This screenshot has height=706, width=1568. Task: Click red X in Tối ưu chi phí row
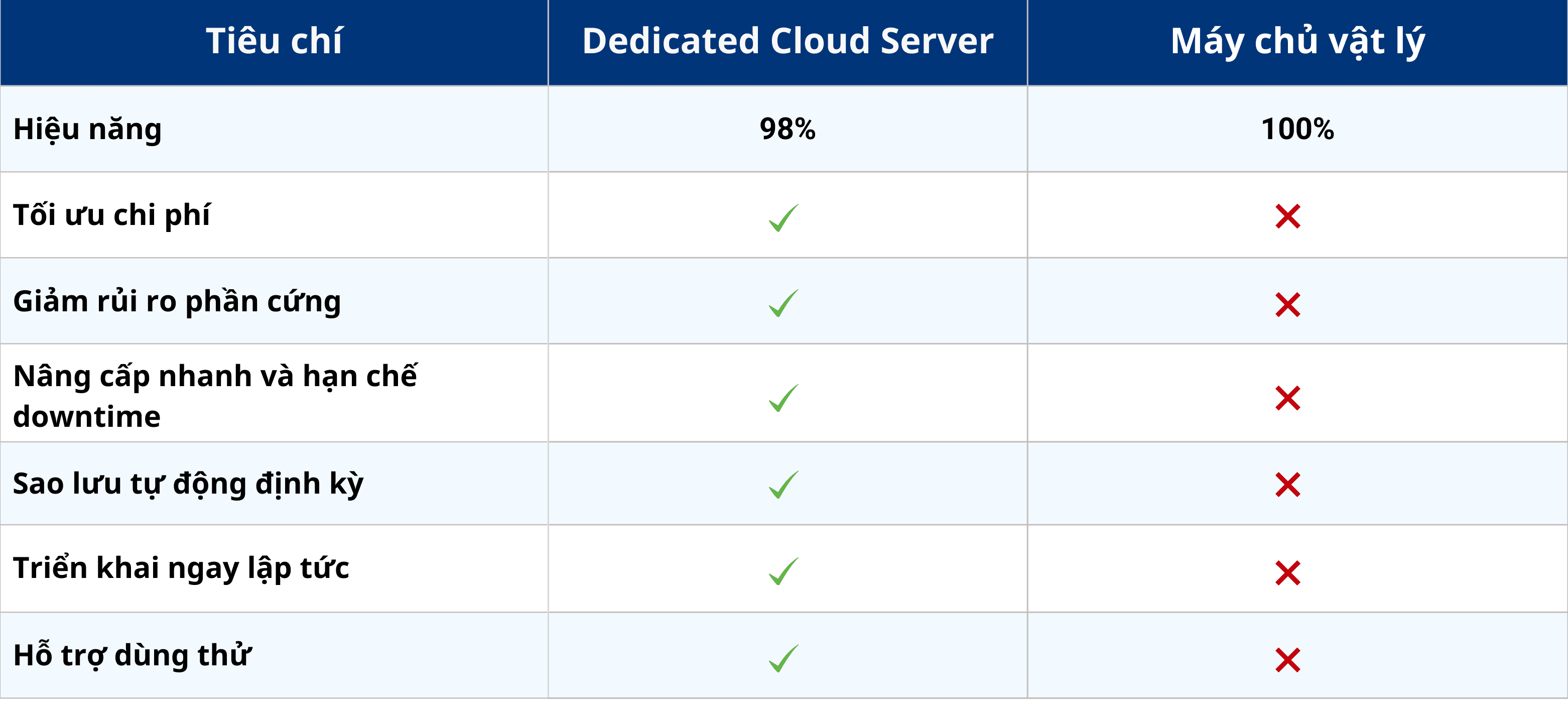pos(1287,216)
